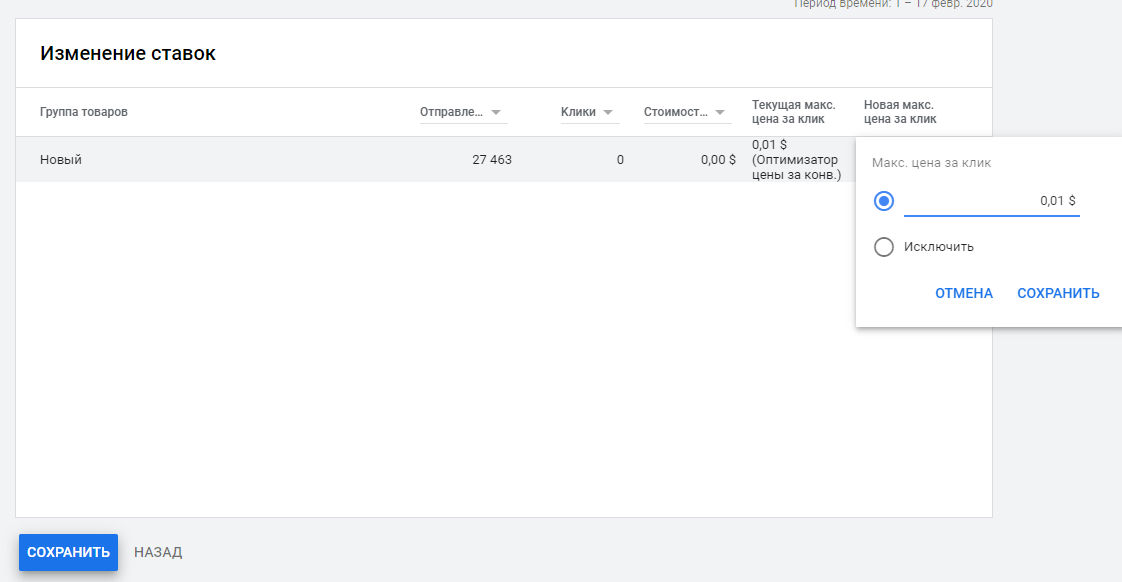The image size is (1122, 582).
Task: Click the blue СОХРАНИТЬ button at bottom
Action: click(69, 552)
